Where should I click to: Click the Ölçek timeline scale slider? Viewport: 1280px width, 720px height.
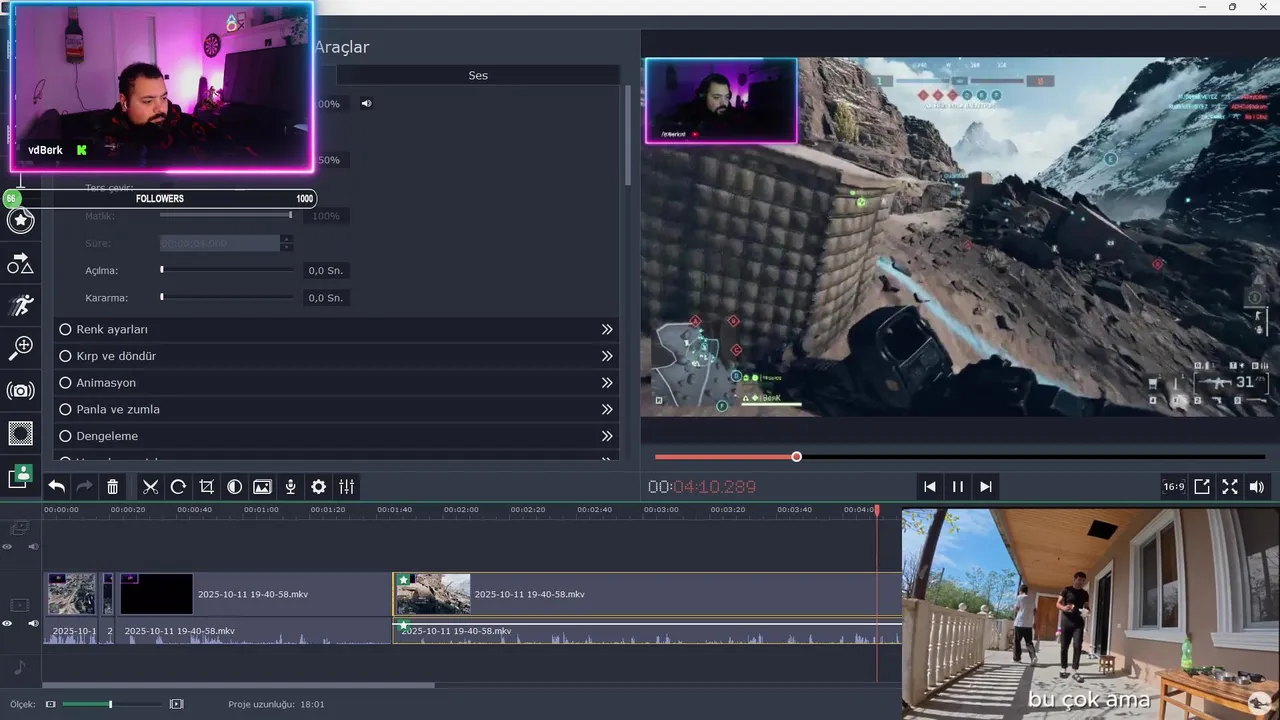pos(112,704)
